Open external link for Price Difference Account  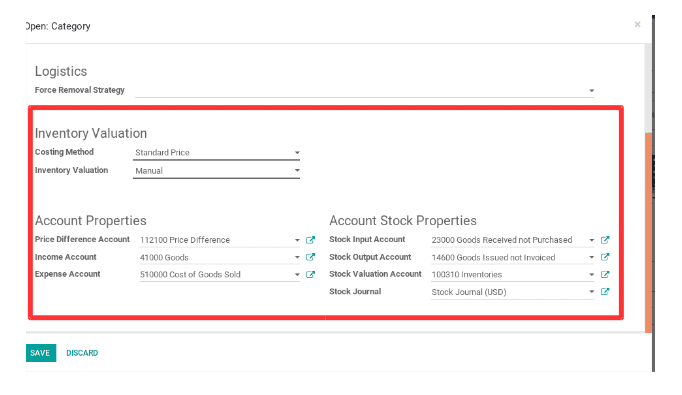(310, 240)
